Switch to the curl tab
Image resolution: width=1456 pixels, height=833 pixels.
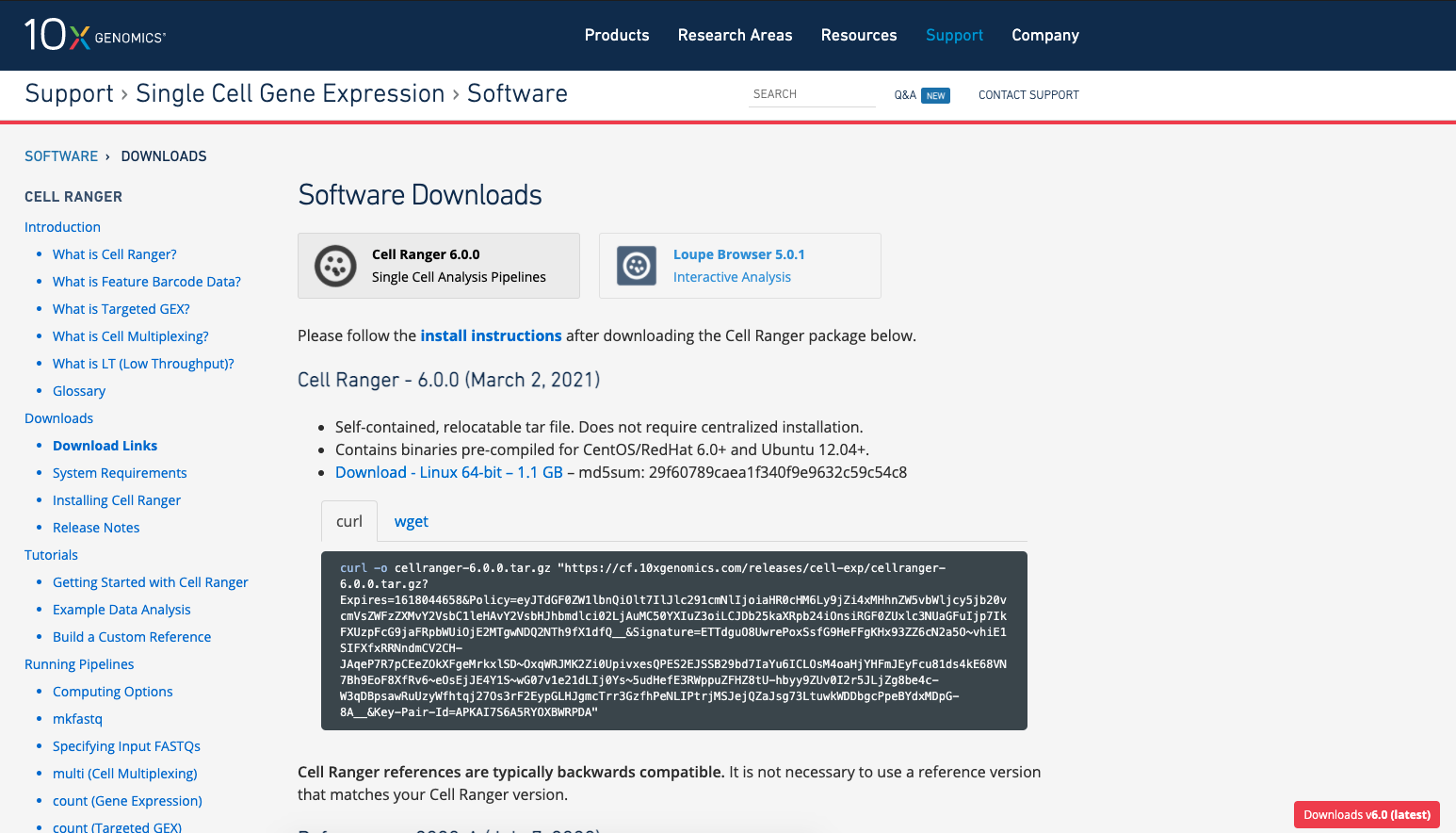(349, 521)
